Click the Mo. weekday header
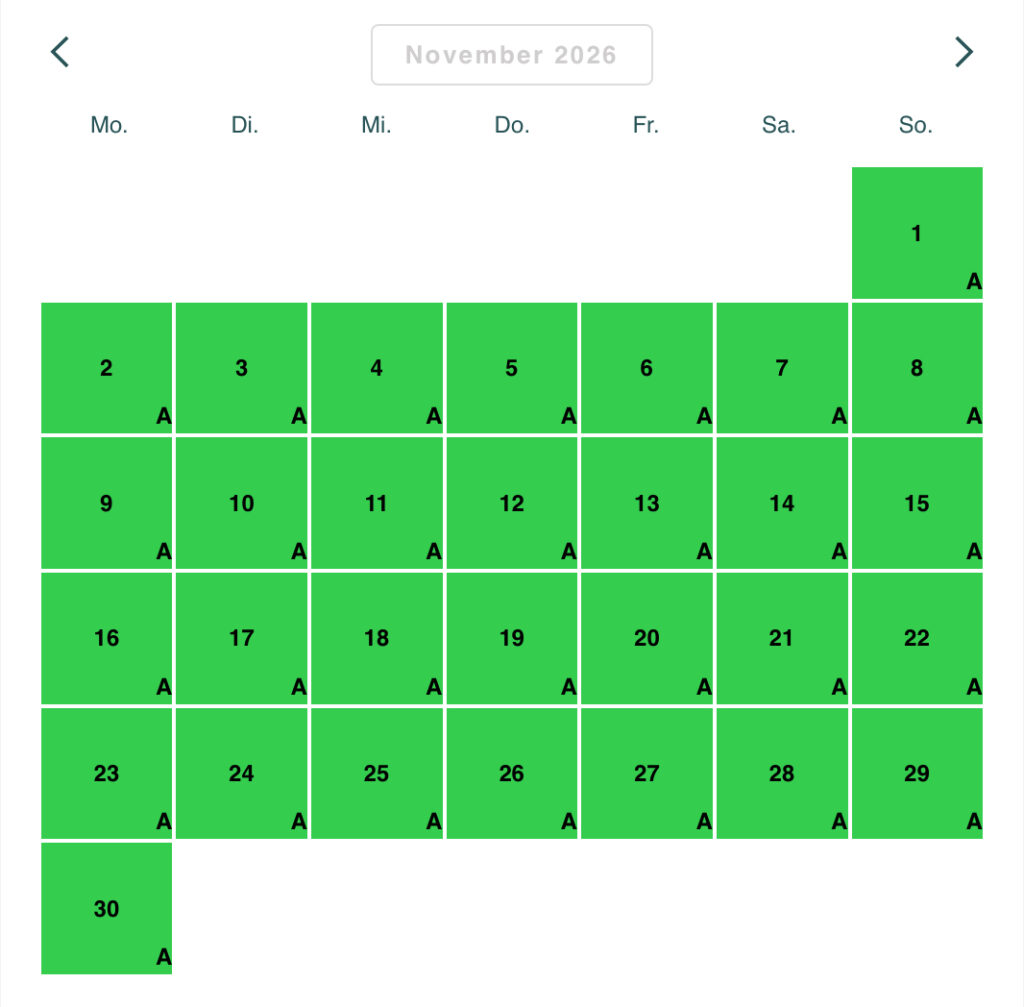Image resolution: width=1024 pixels, height=1007 pixels. 109,125
